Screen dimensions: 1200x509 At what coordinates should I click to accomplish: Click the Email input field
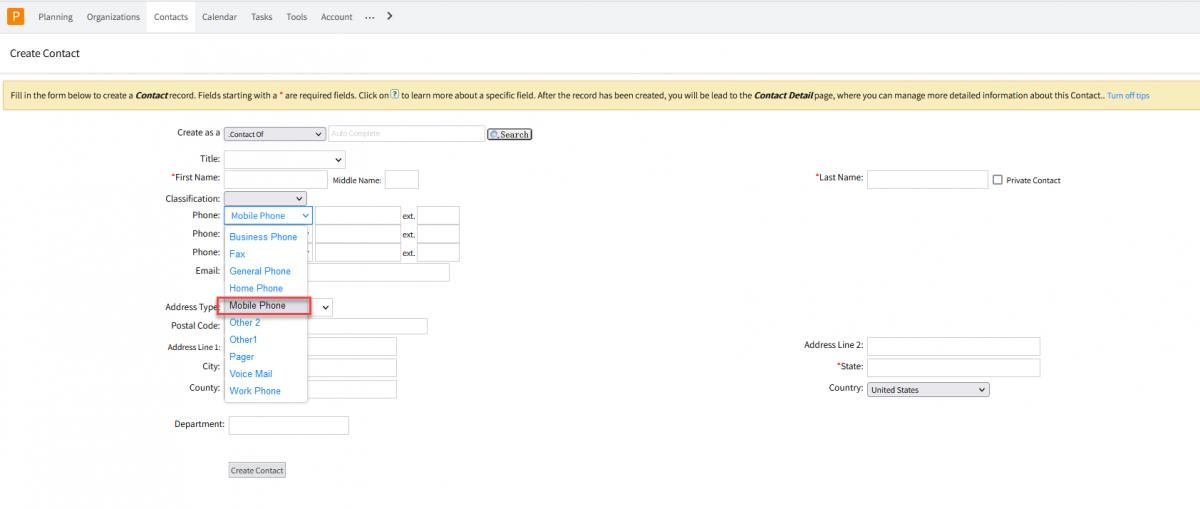tap(379, 272)
